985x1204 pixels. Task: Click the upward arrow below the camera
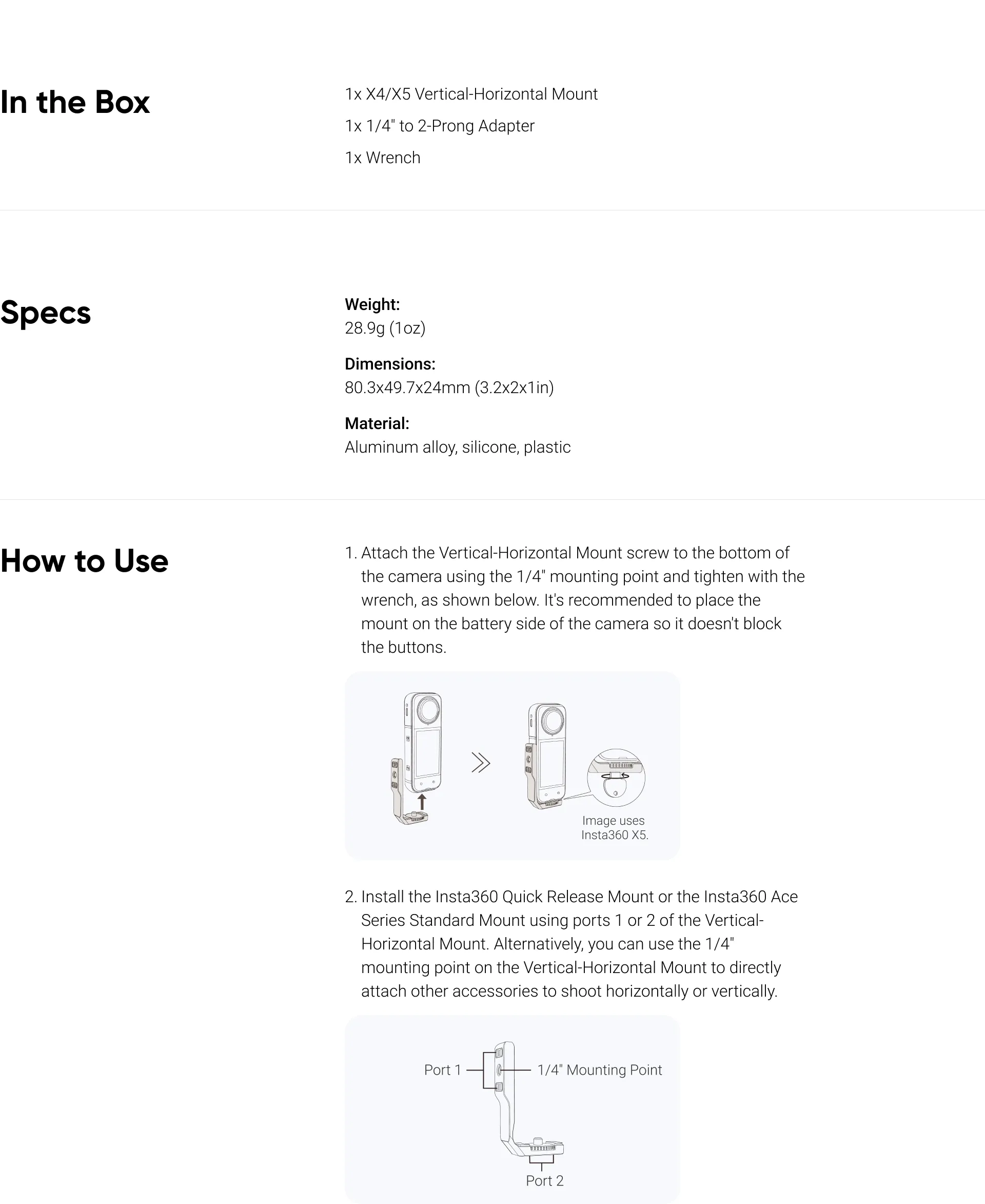[422, 802]
